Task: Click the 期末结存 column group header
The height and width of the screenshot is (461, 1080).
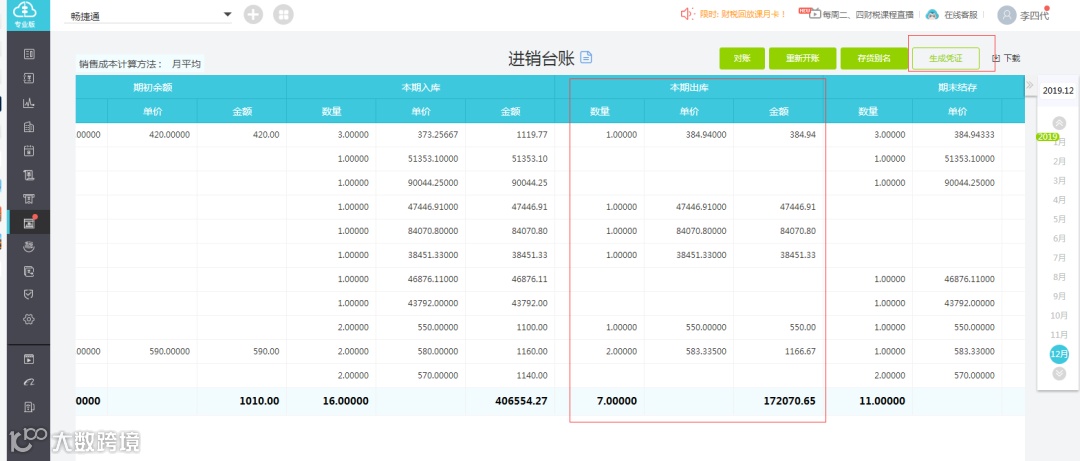Action: click(x=957, y=88)
